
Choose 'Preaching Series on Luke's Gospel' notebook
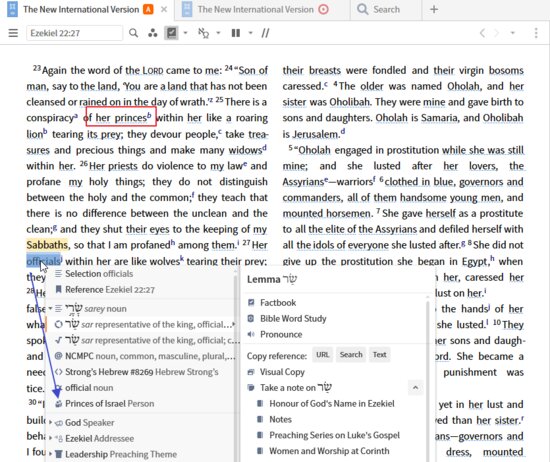(x=329, y=435)
